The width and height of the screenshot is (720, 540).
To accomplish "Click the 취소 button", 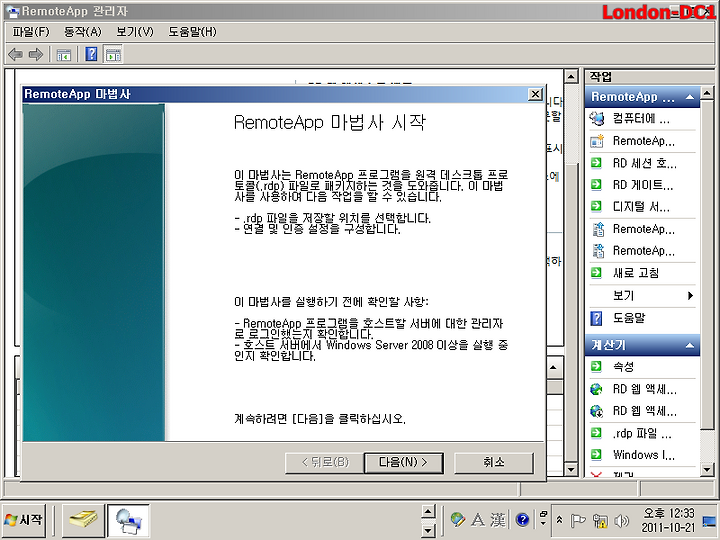I will coord(494,462).
